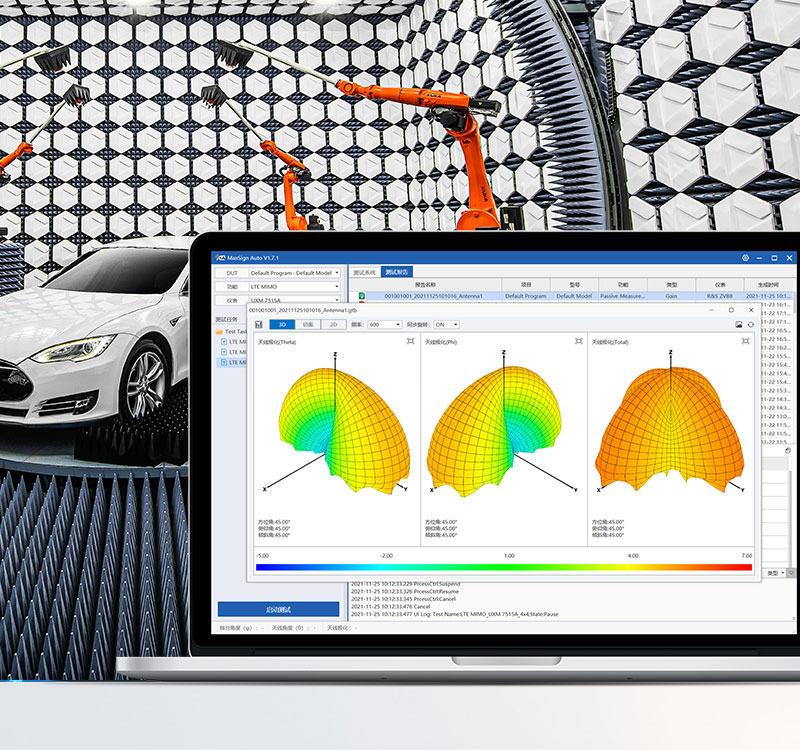Click the blue 启动测试 start button
Image resolution: width=800 pixels, height=750 pixels.
(x=279, y=609)
